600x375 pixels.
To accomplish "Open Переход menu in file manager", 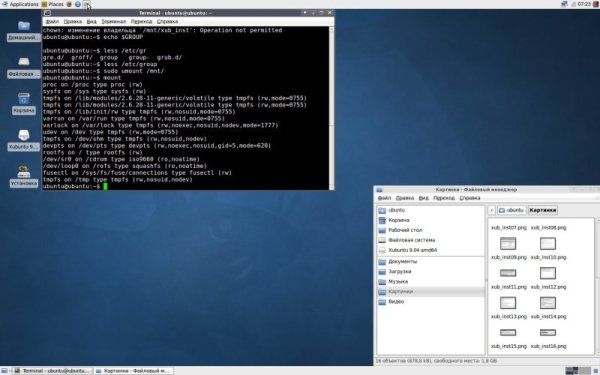I will (x=444, y=198).
